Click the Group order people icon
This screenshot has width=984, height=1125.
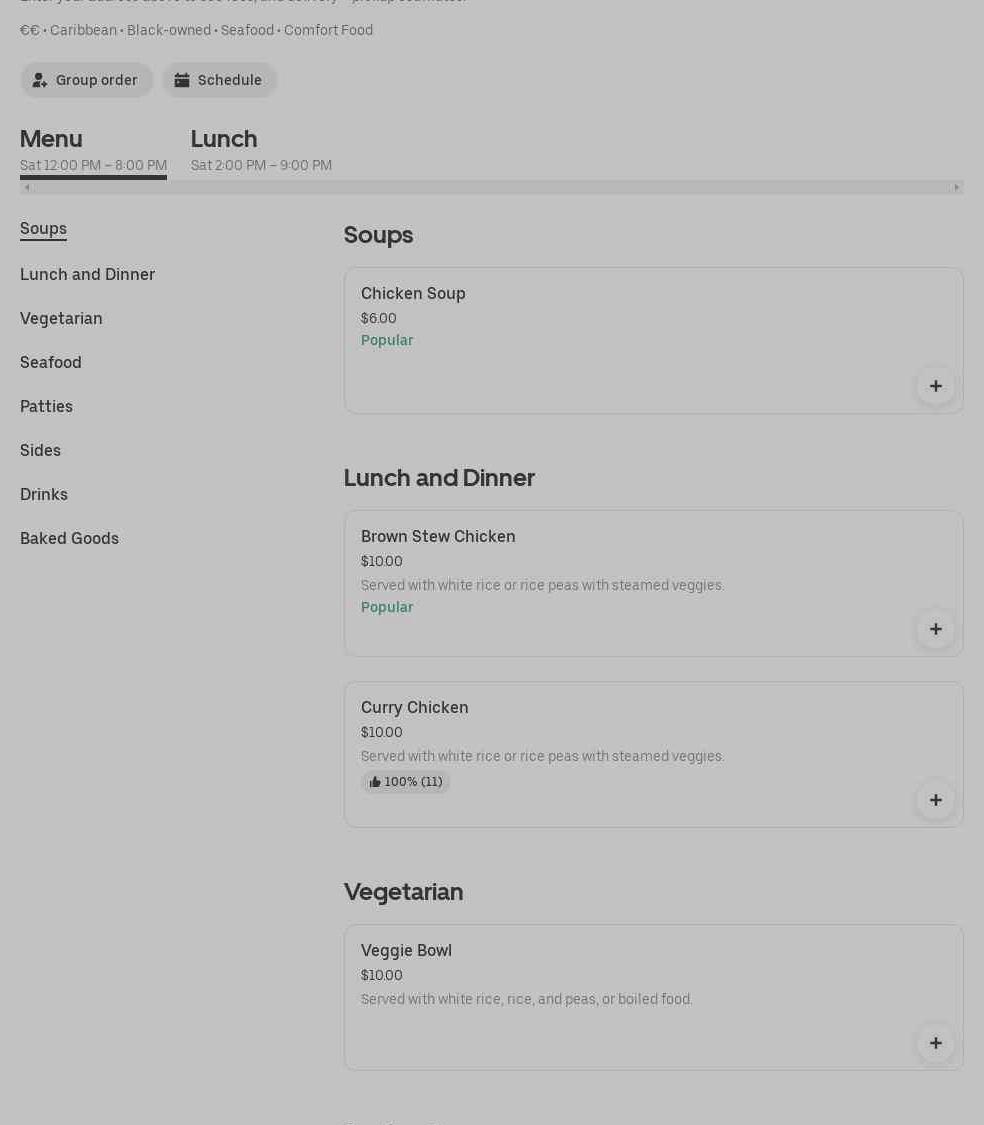tap(40, 80)
